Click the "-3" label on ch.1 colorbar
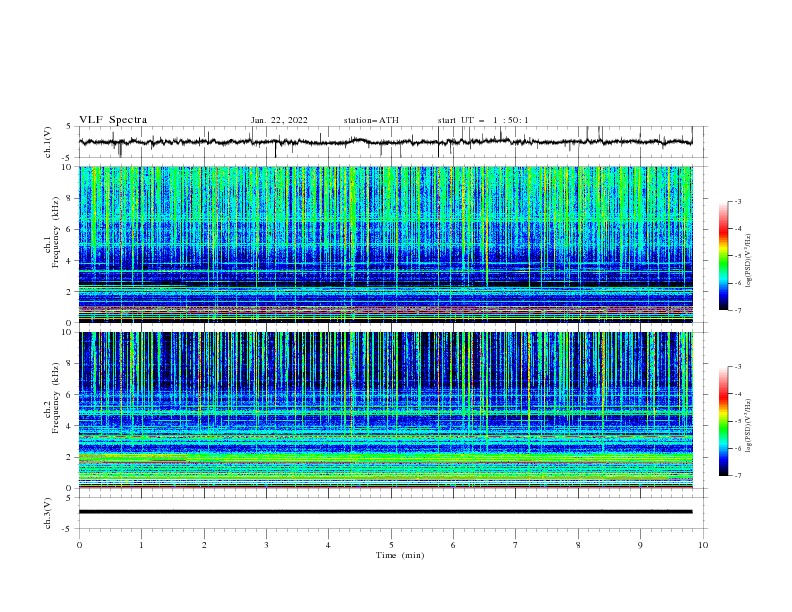 (x=737, y=202)
